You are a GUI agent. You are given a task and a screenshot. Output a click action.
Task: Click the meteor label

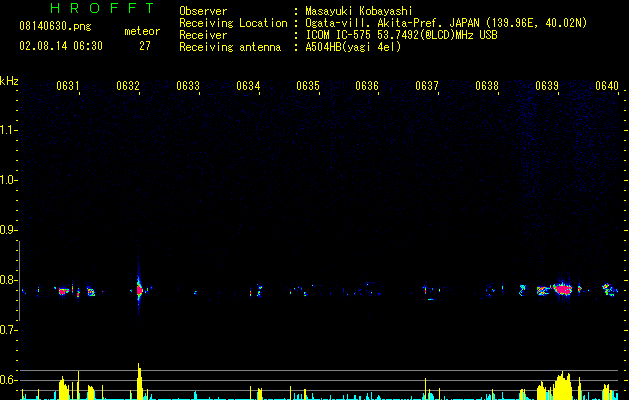[x=142, y=31]
